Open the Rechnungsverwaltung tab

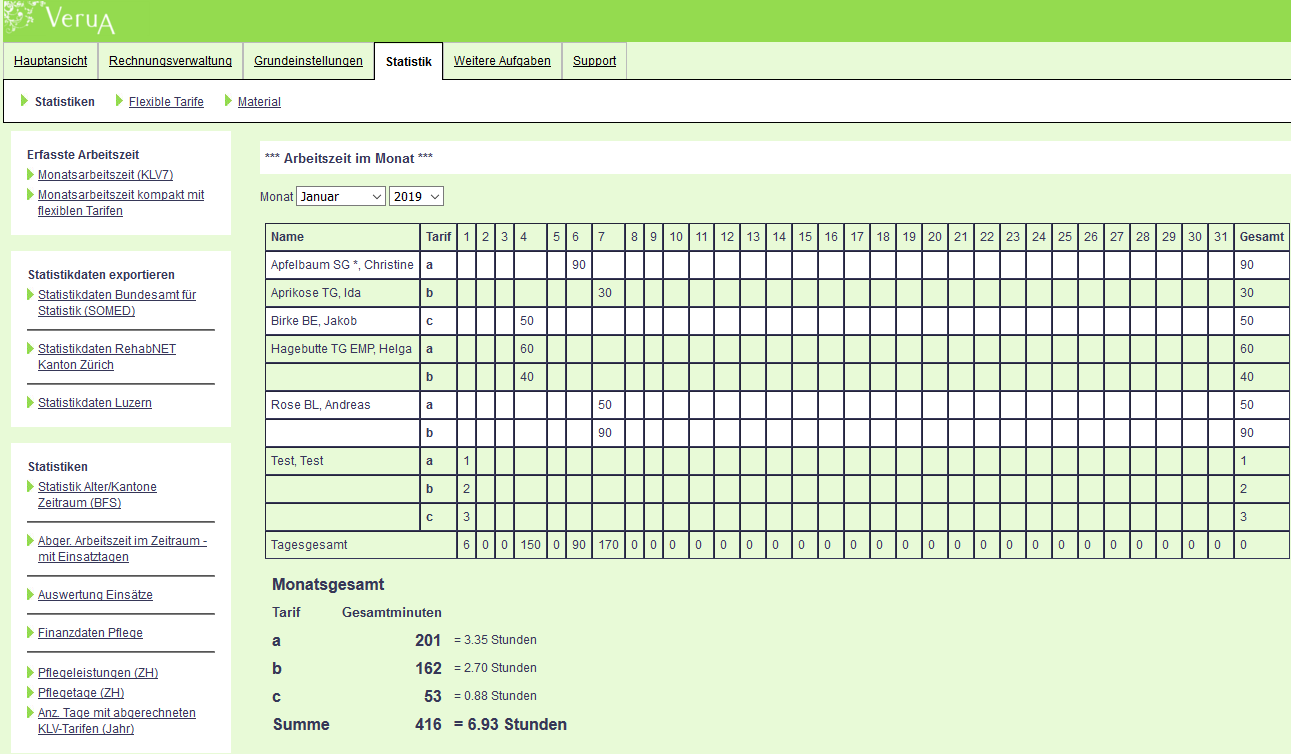coord(170,61)
